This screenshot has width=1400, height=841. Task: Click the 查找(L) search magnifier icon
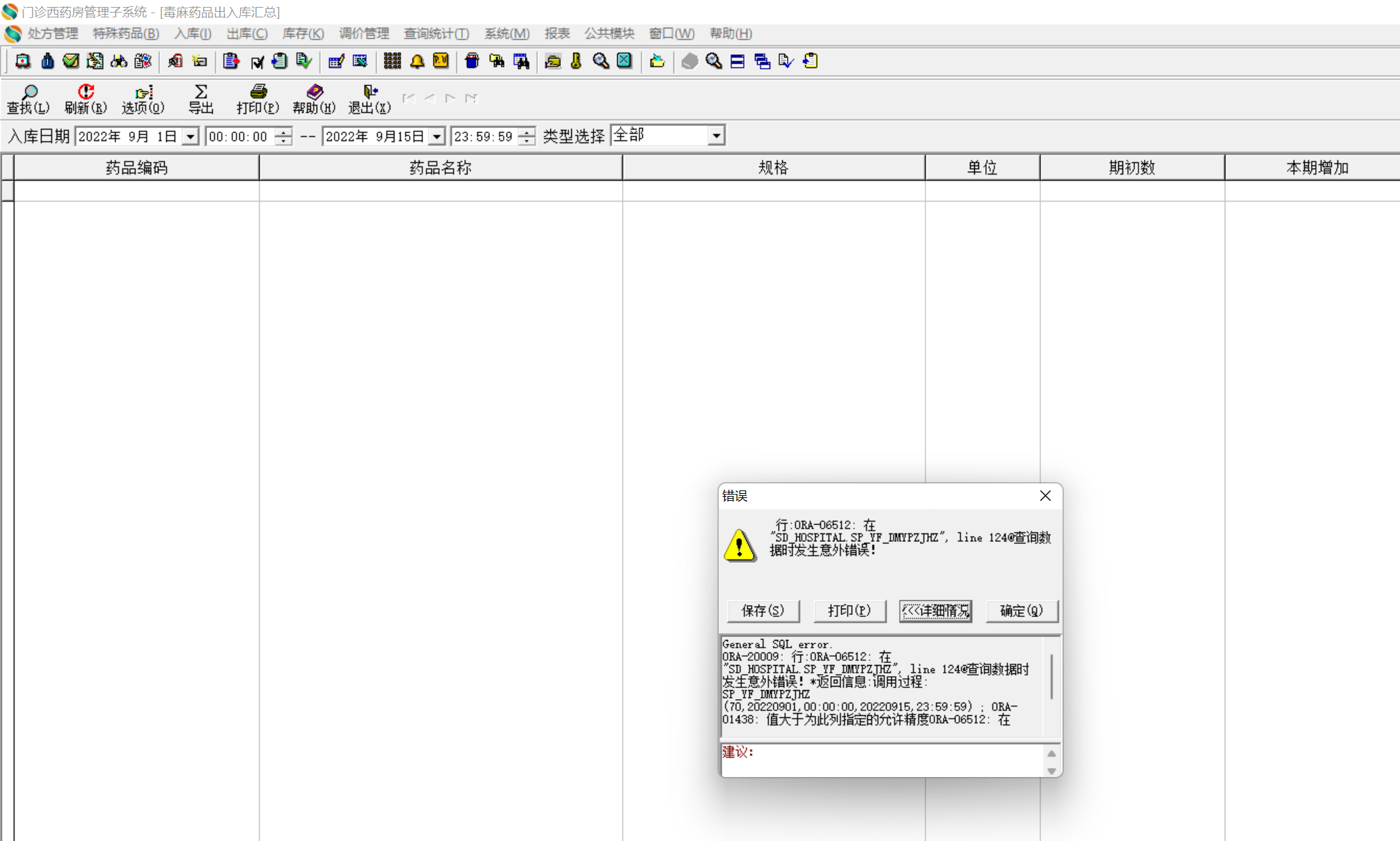pyautogui.click(x=29, y=98)
